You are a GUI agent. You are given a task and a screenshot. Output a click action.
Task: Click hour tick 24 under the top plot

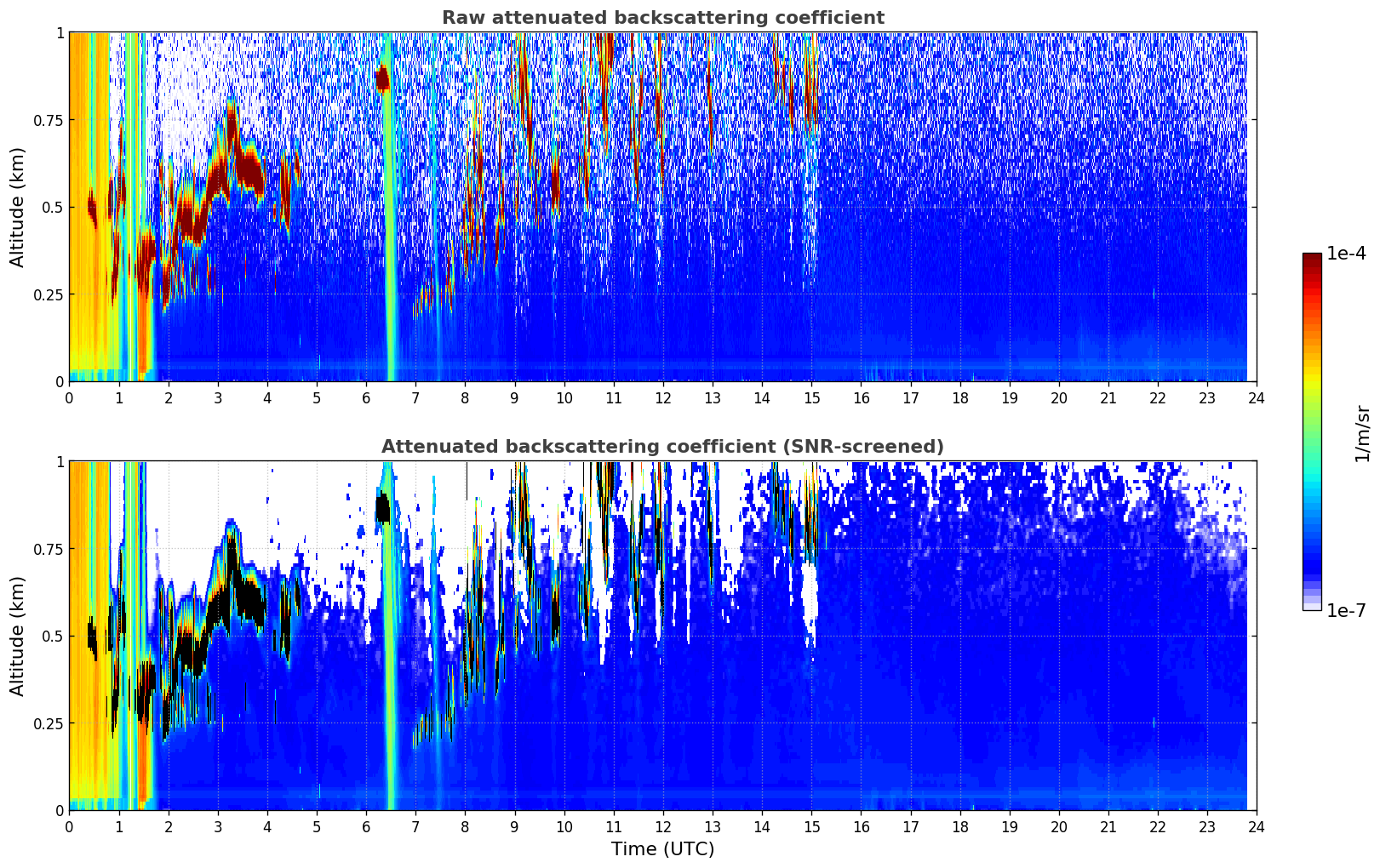tap(1257, 397)
